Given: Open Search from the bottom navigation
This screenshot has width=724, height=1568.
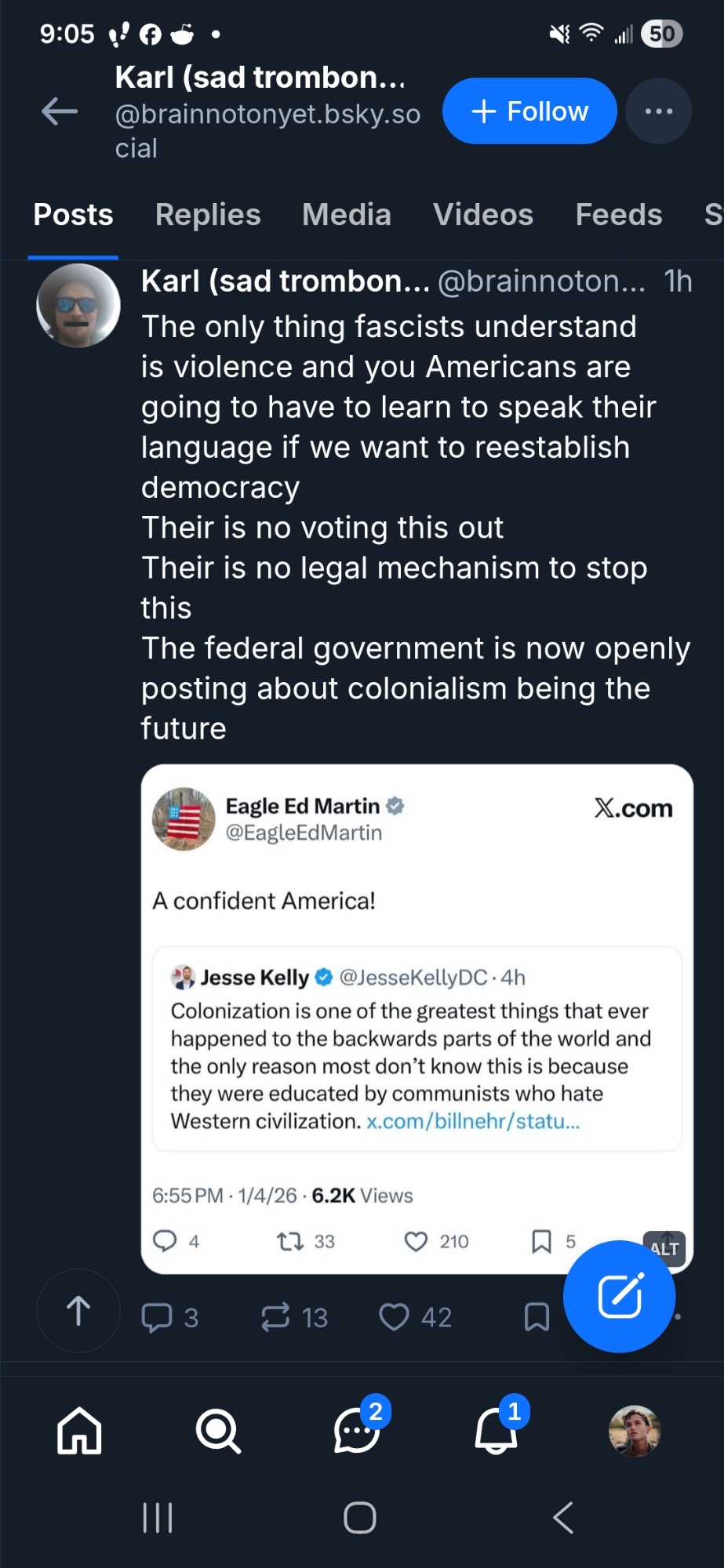Looking at the screenshot, I should tap(218, 1431).
